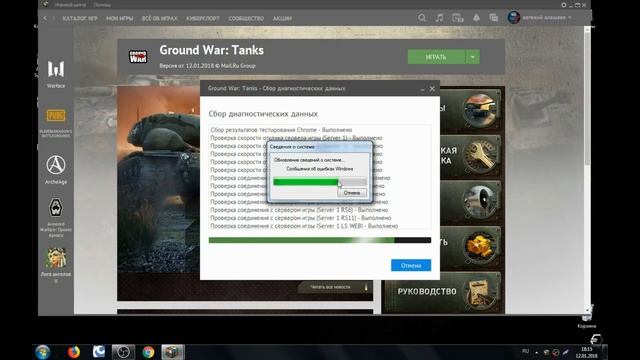Open the chat messages icon
This screenshot has height=360, width=640.
493,18
